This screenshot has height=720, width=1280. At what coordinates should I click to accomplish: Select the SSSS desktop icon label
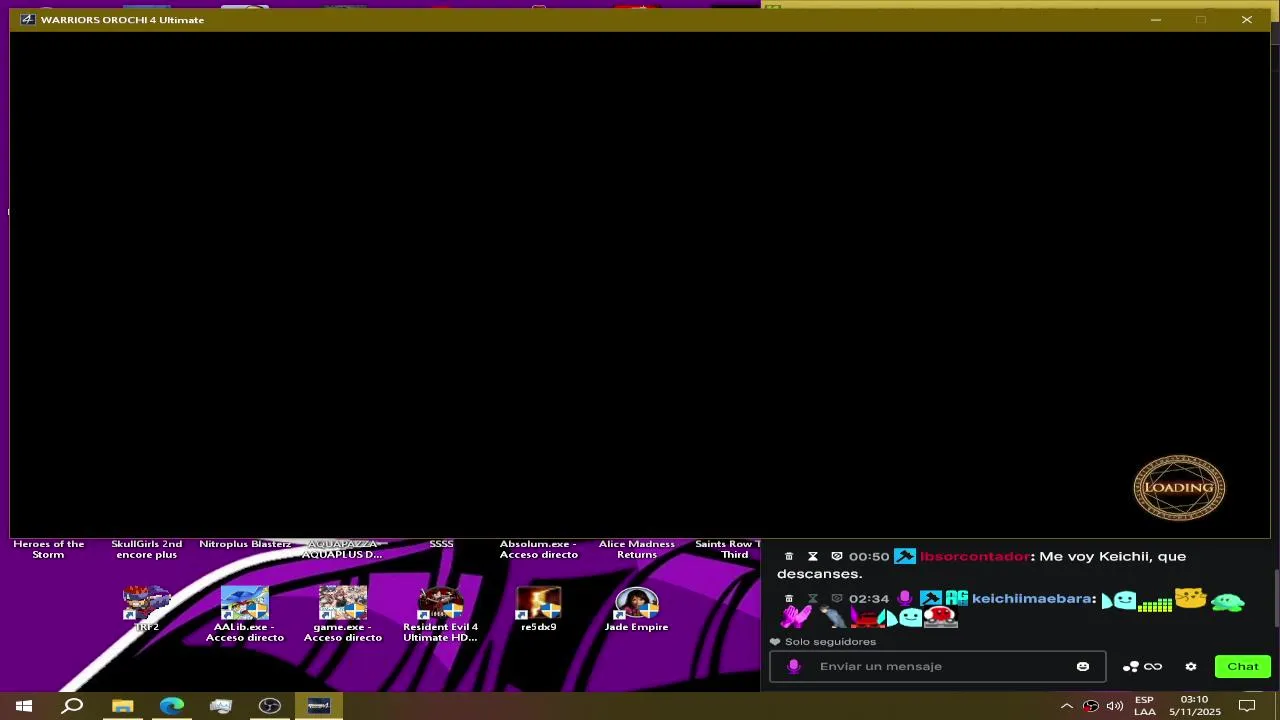pyautogui.click(x=441, y=544)
